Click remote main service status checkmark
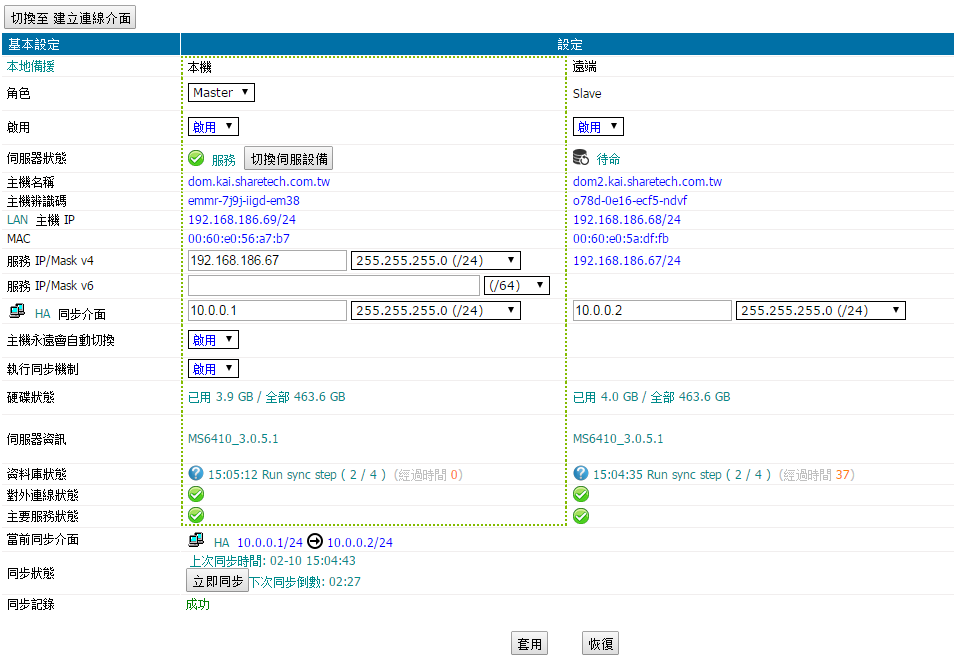 [x=581, y=516]
